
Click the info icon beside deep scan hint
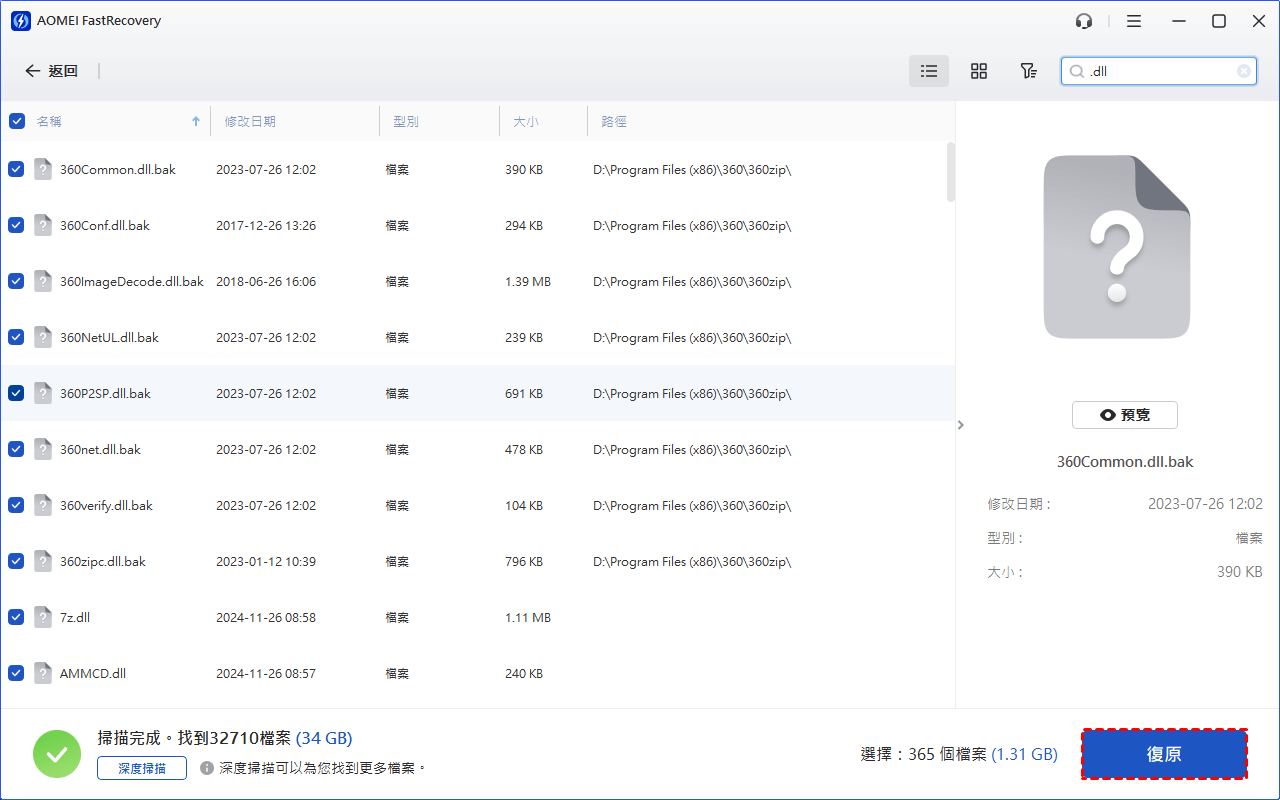coord(207,768)
